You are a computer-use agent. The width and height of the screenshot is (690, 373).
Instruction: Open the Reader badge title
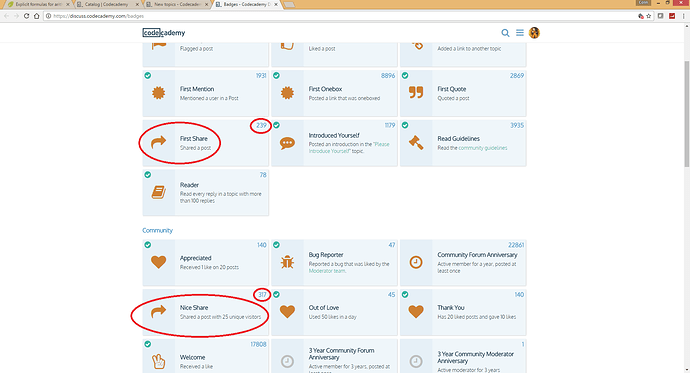coord(189,185)
